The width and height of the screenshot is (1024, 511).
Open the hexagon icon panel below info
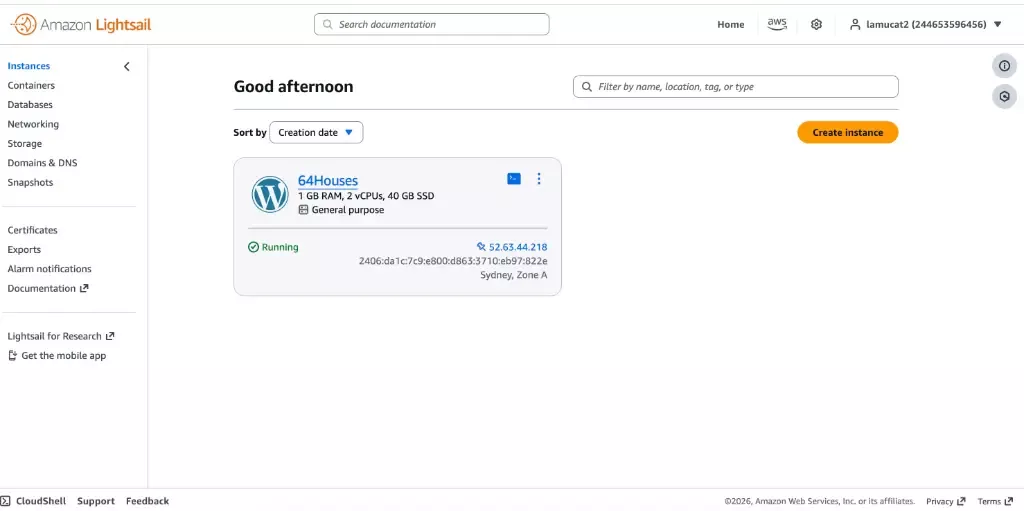[1004, 97]
